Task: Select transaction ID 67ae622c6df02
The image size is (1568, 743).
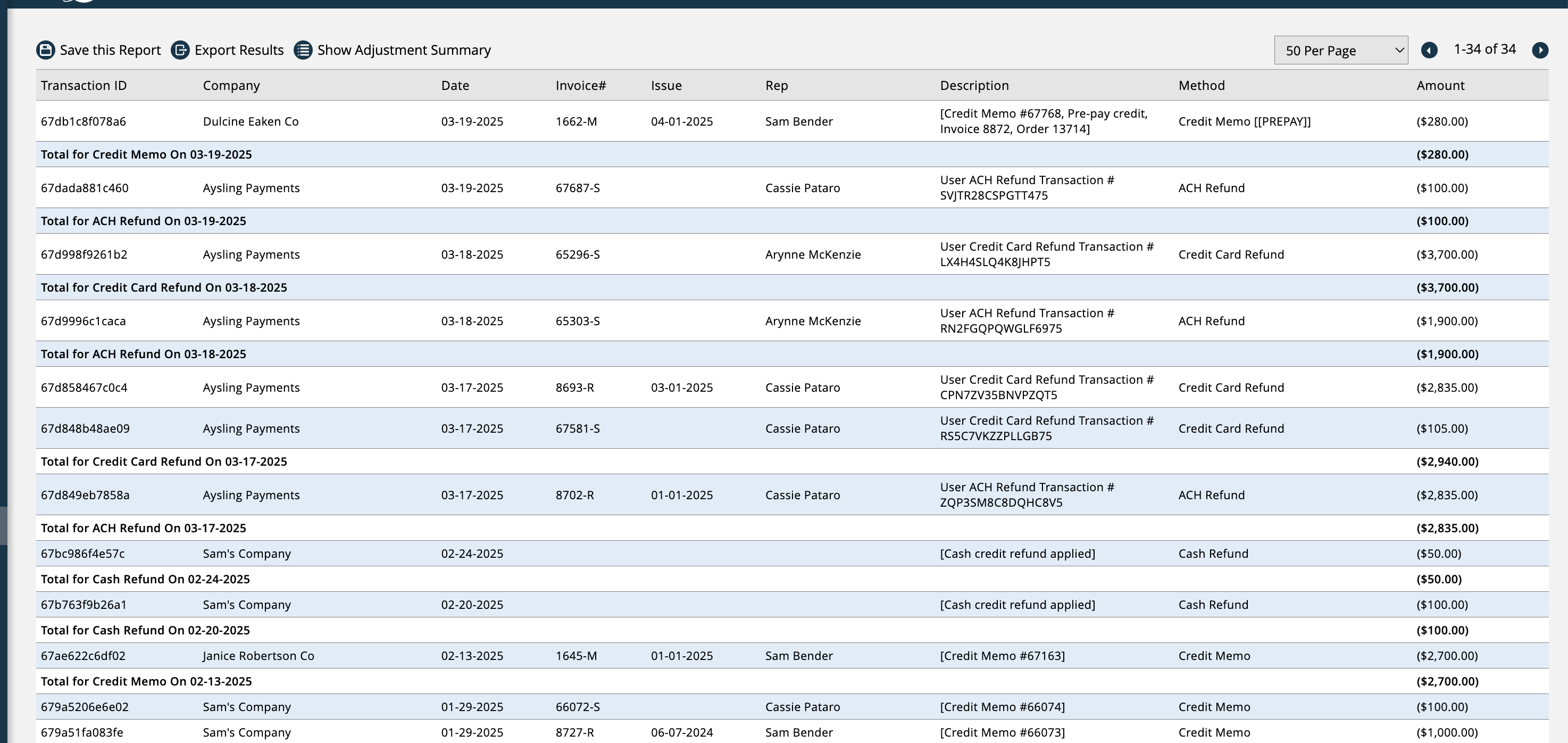Action: [x=84, y=655]
